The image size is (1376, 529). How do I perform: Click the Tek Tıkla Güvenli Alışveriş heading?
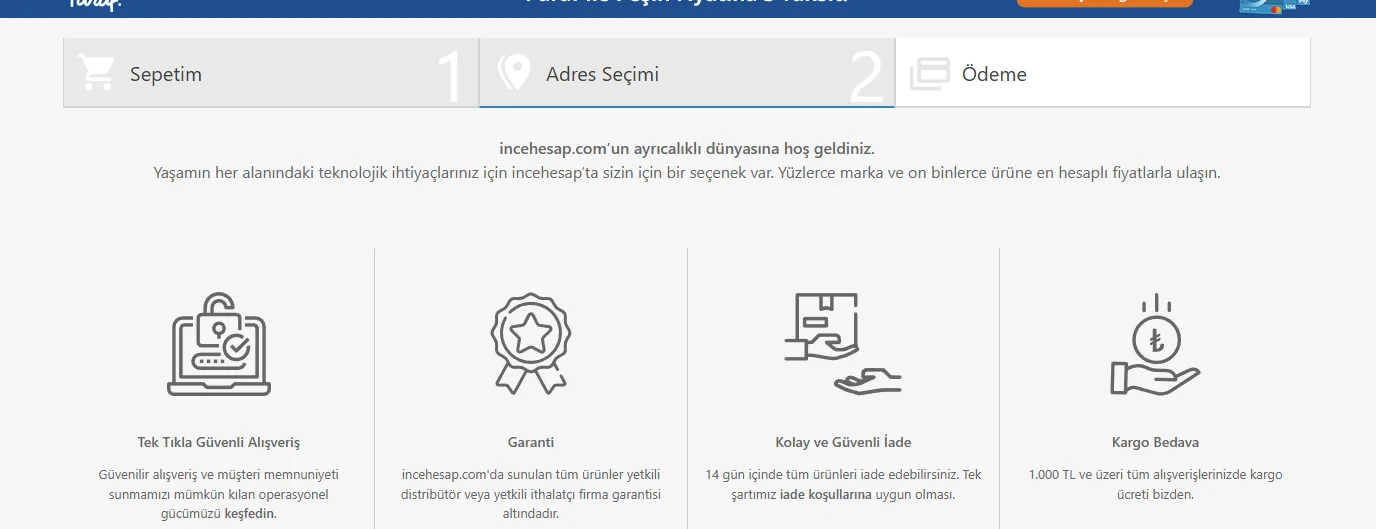point(219,442)
